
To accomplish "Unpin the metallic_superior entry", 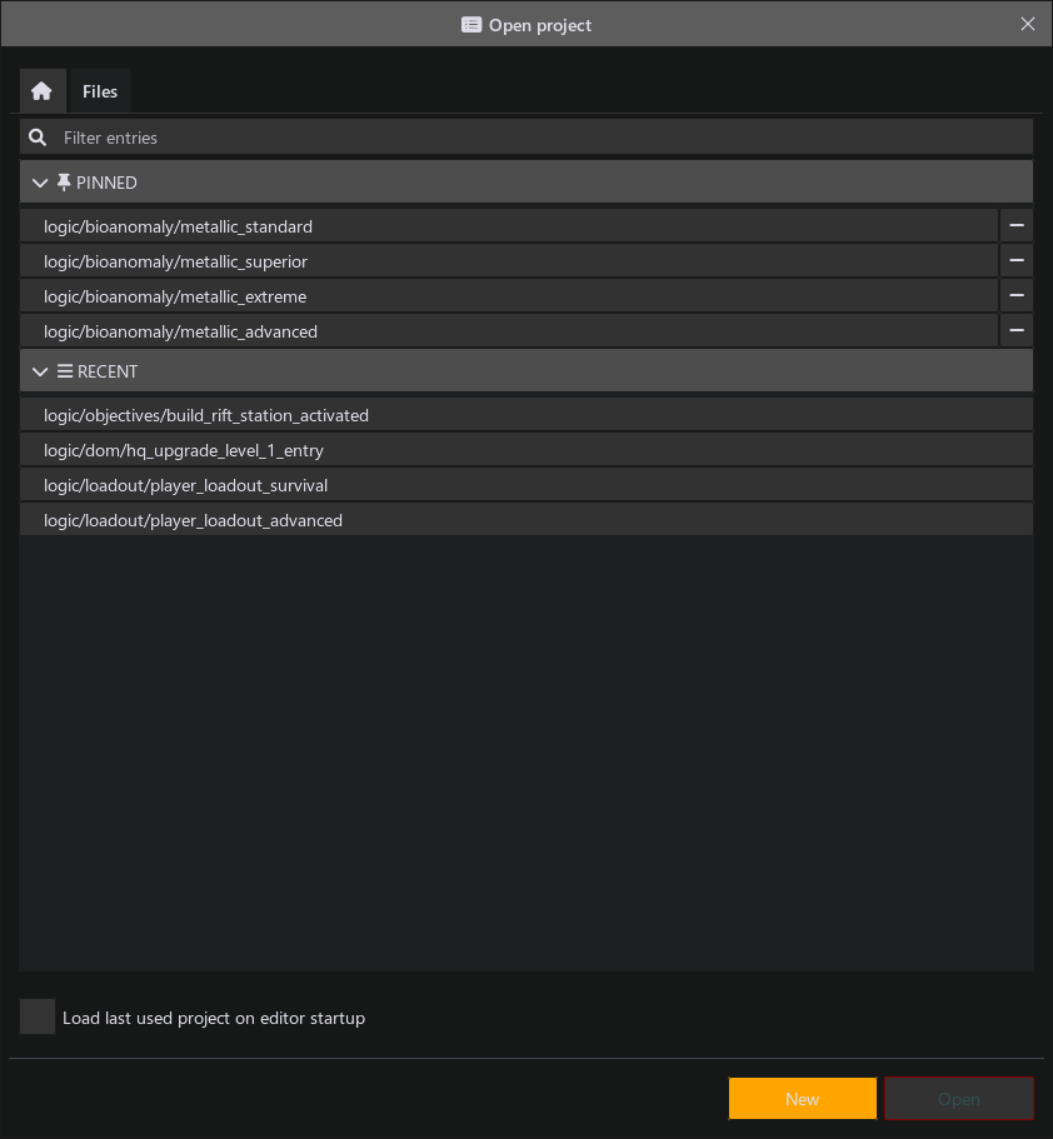I will (1016, 260).
